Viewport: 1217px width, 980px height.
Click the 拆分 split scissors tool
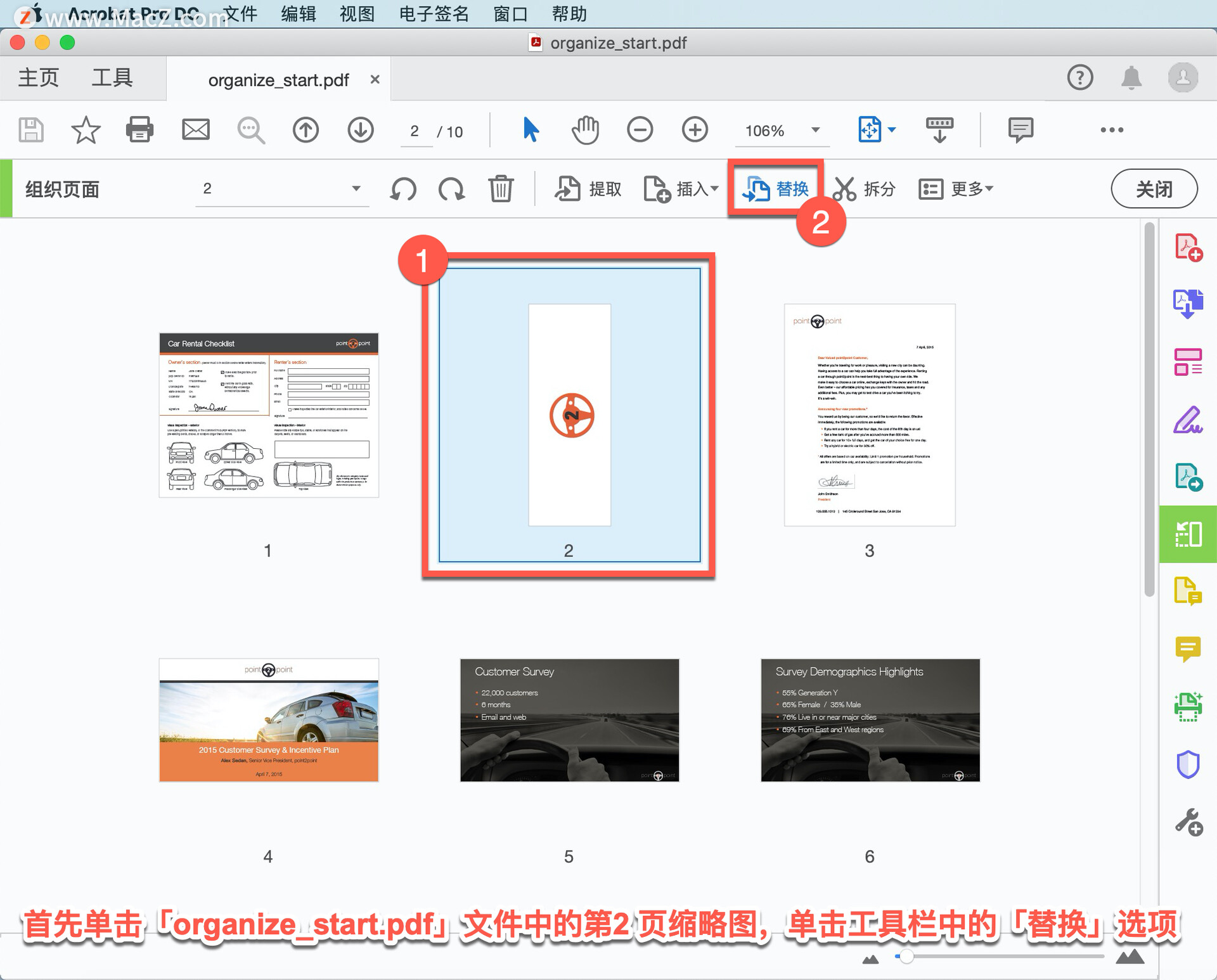[865, 189]
